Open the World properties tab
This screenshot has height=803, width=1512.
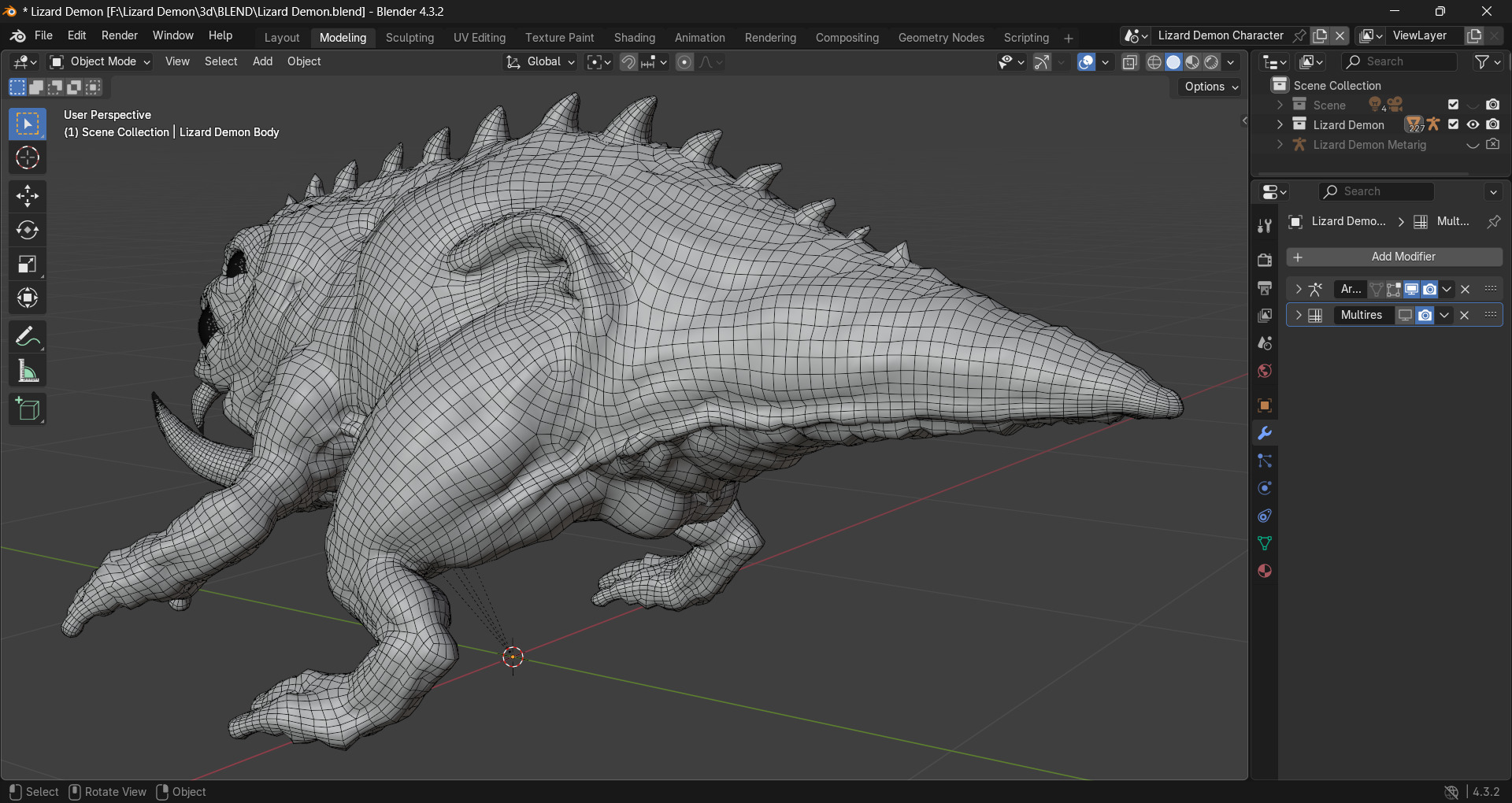tap(1265, 371)
